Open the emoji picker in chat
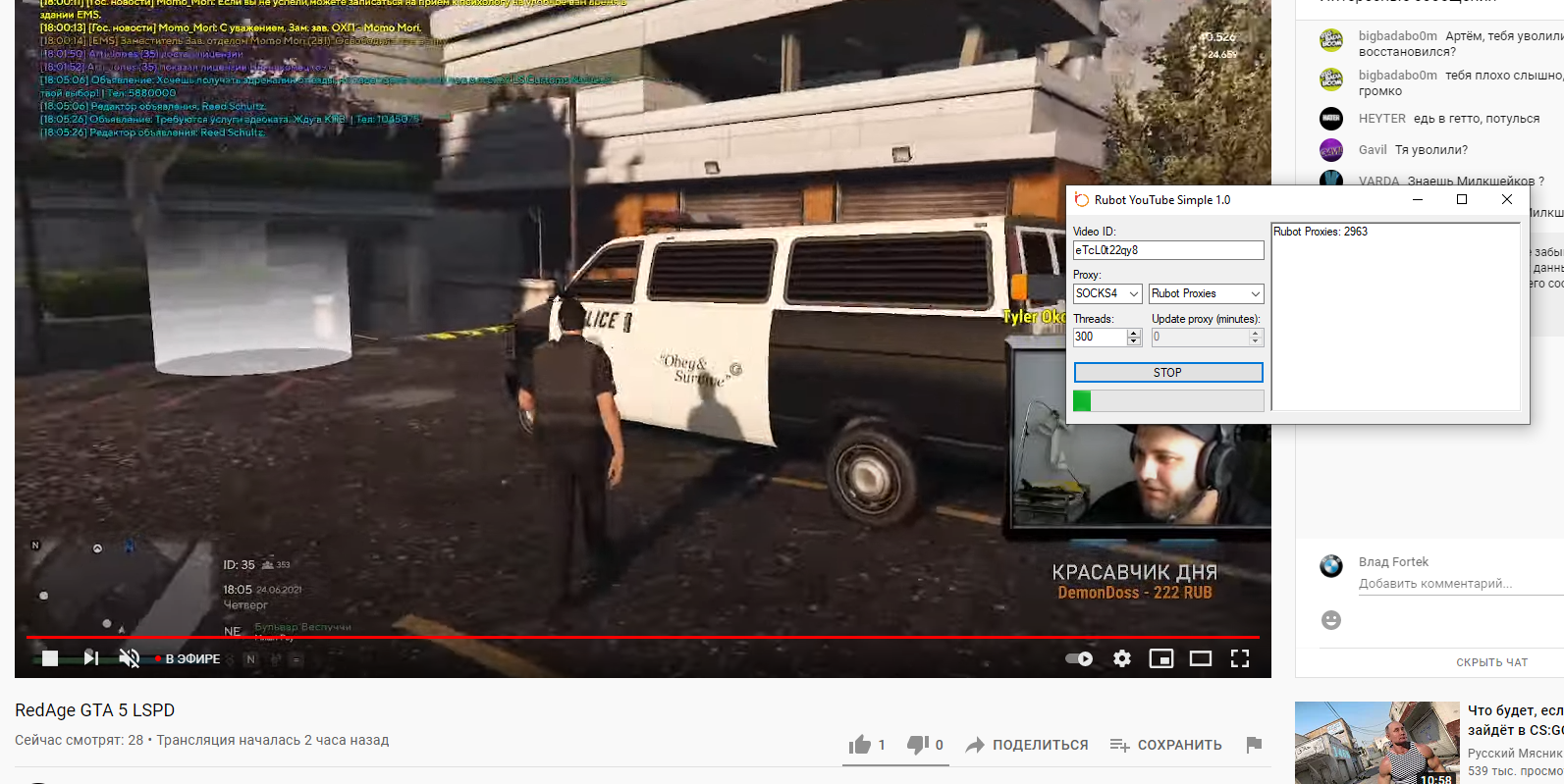 click(1331, 620)
